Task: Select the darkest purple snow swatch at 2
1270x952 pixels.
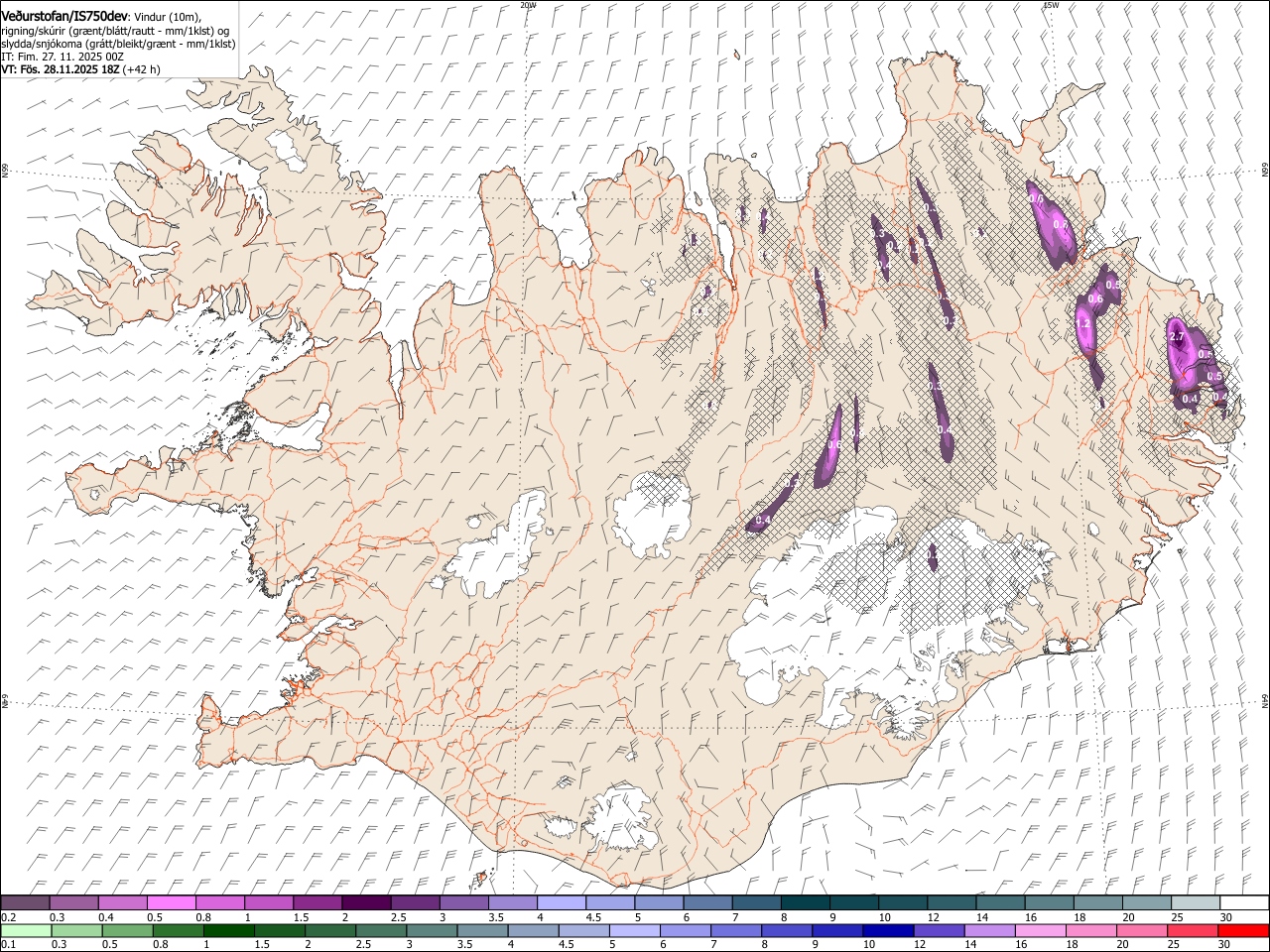Action: (366, 903)
